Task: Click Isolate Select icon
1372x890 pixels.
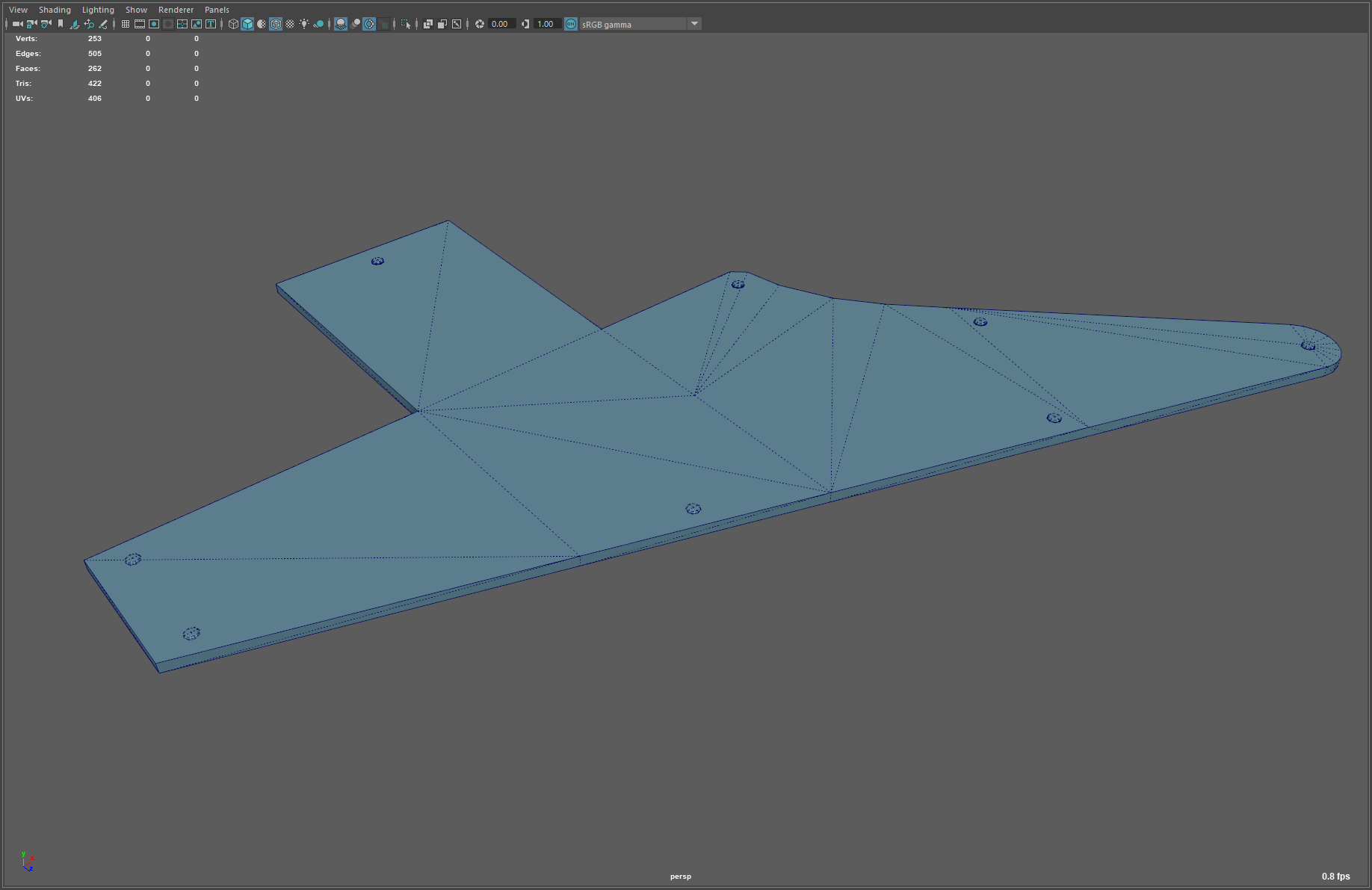Action: [406, 24]
